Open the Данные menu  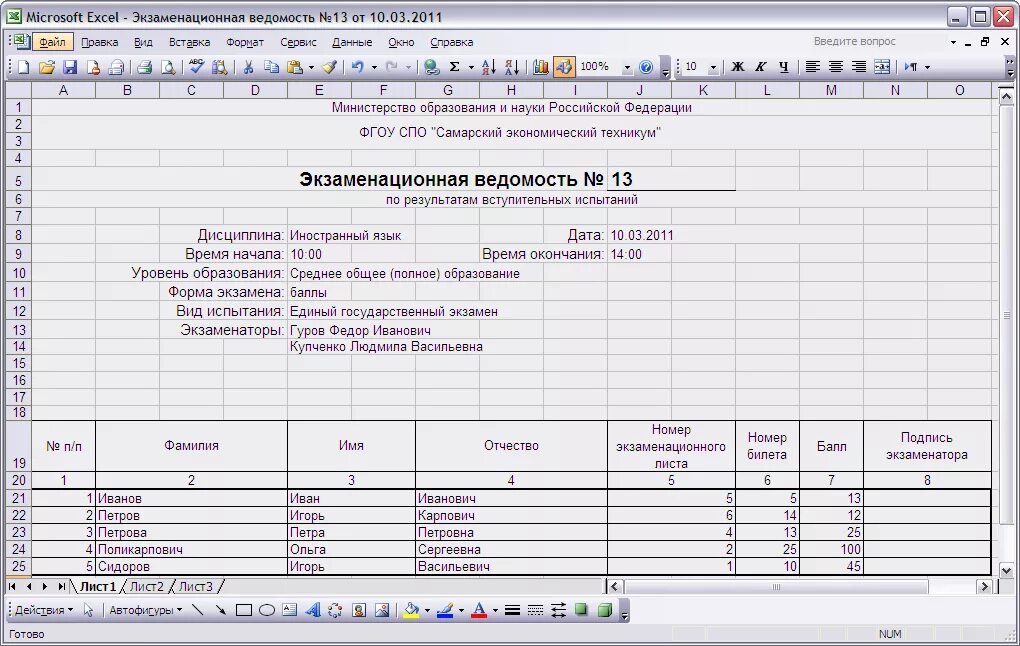click(x=352, y=42)
